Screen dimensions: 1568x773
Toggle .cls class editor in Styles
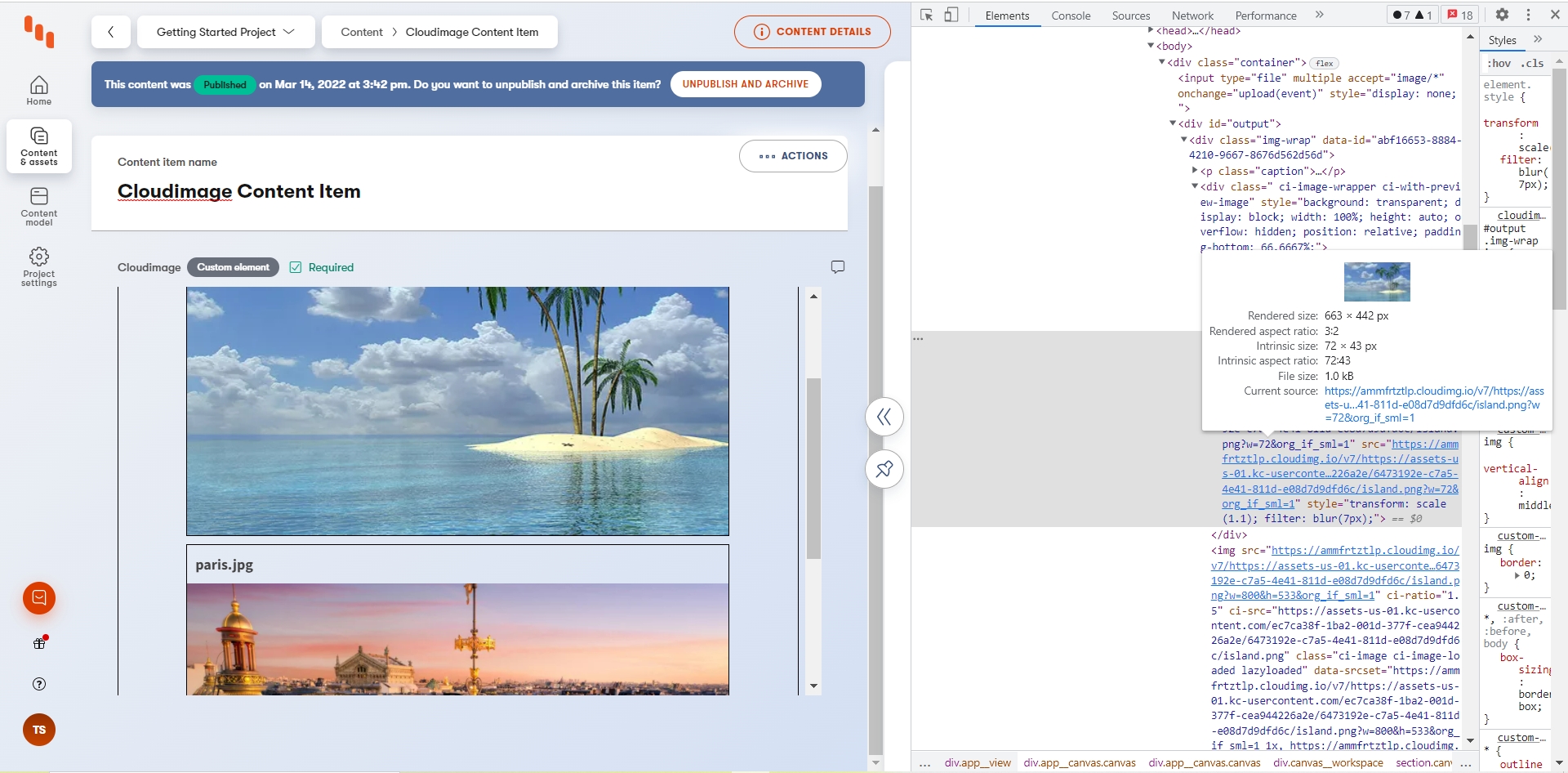[1532, 63]
